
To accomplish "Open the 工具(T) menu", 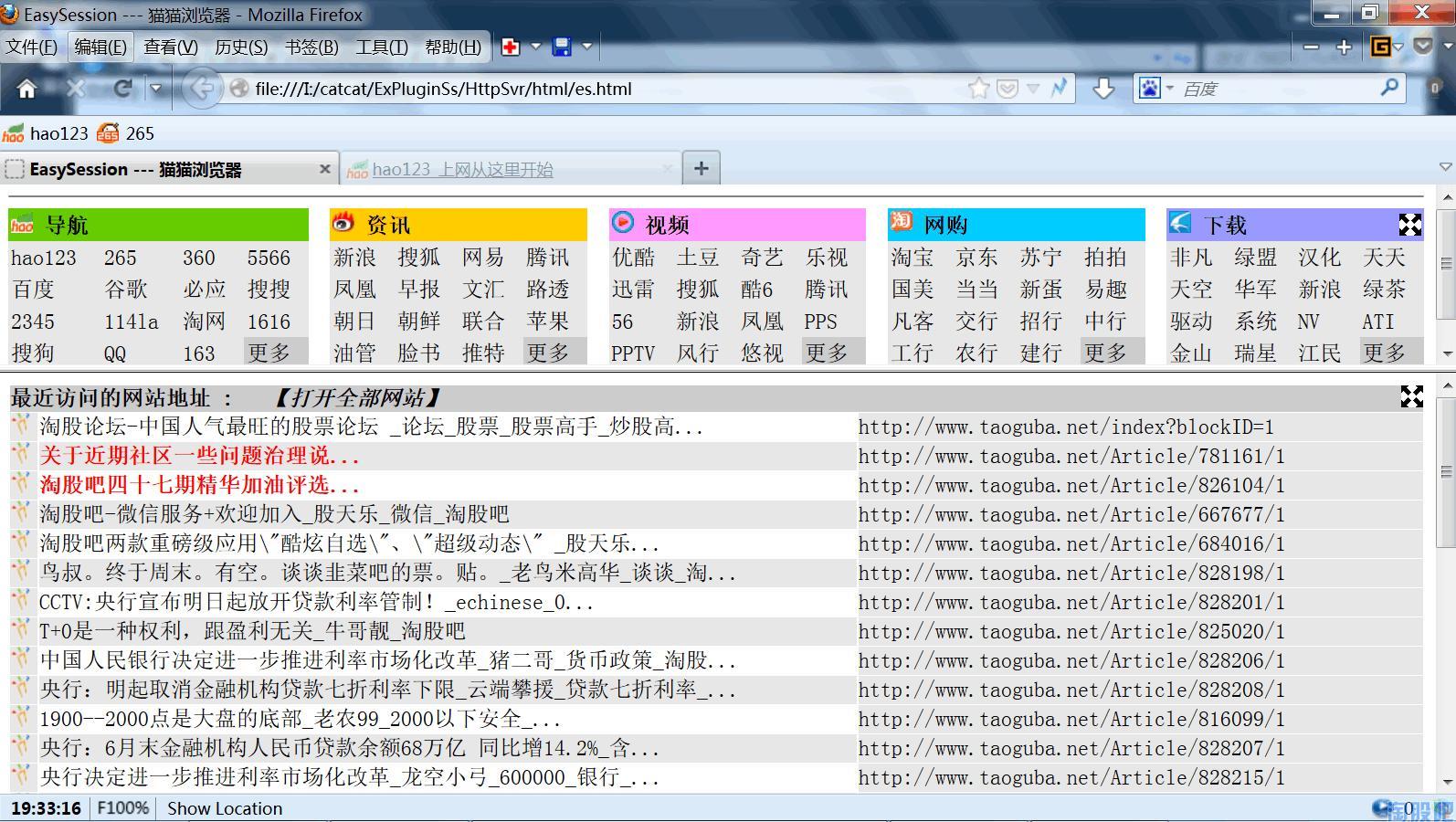I will click(x=382, y=47).
